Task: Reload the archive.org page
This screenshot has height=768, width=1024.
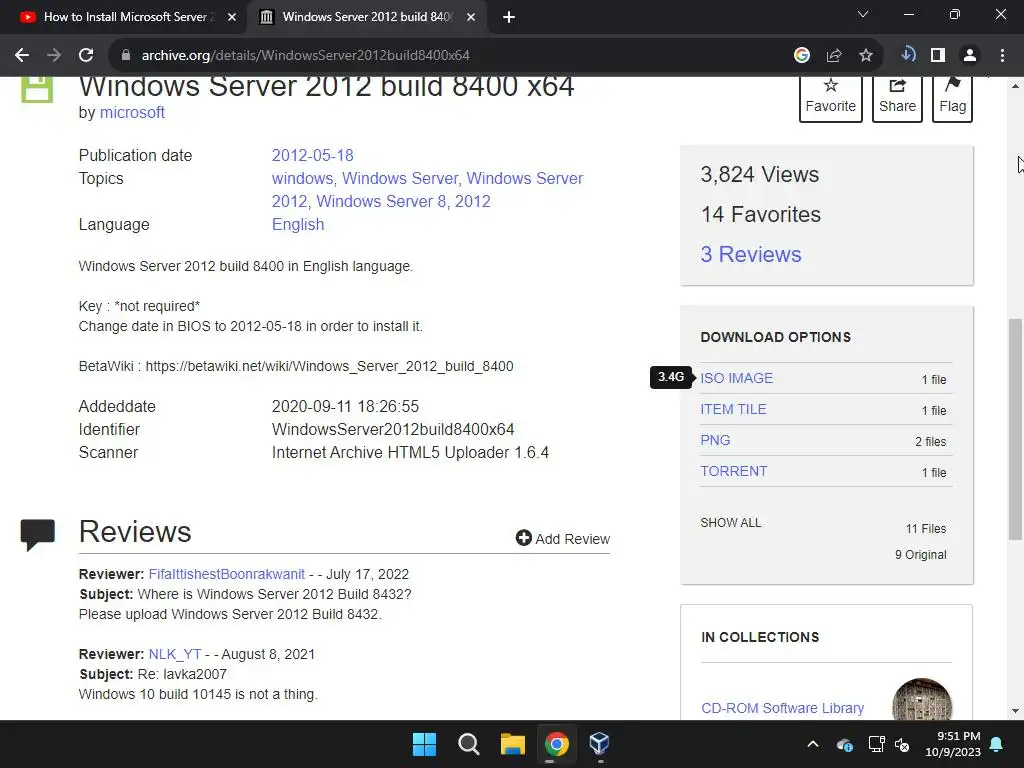Action: [x=86, y=56]
